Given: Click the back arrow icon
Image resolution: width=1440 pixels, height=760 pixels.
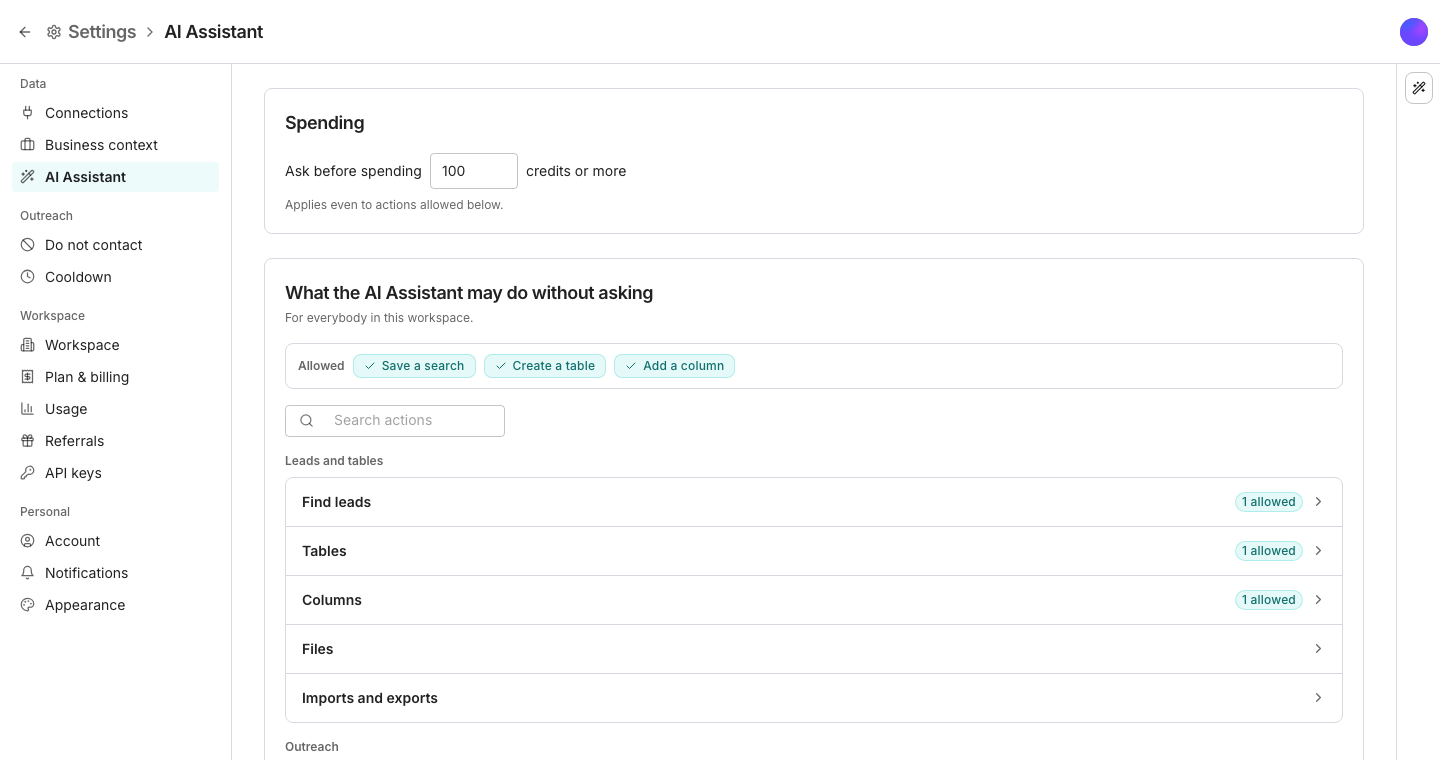Looking at the screenshot, I should coord(25,32).
